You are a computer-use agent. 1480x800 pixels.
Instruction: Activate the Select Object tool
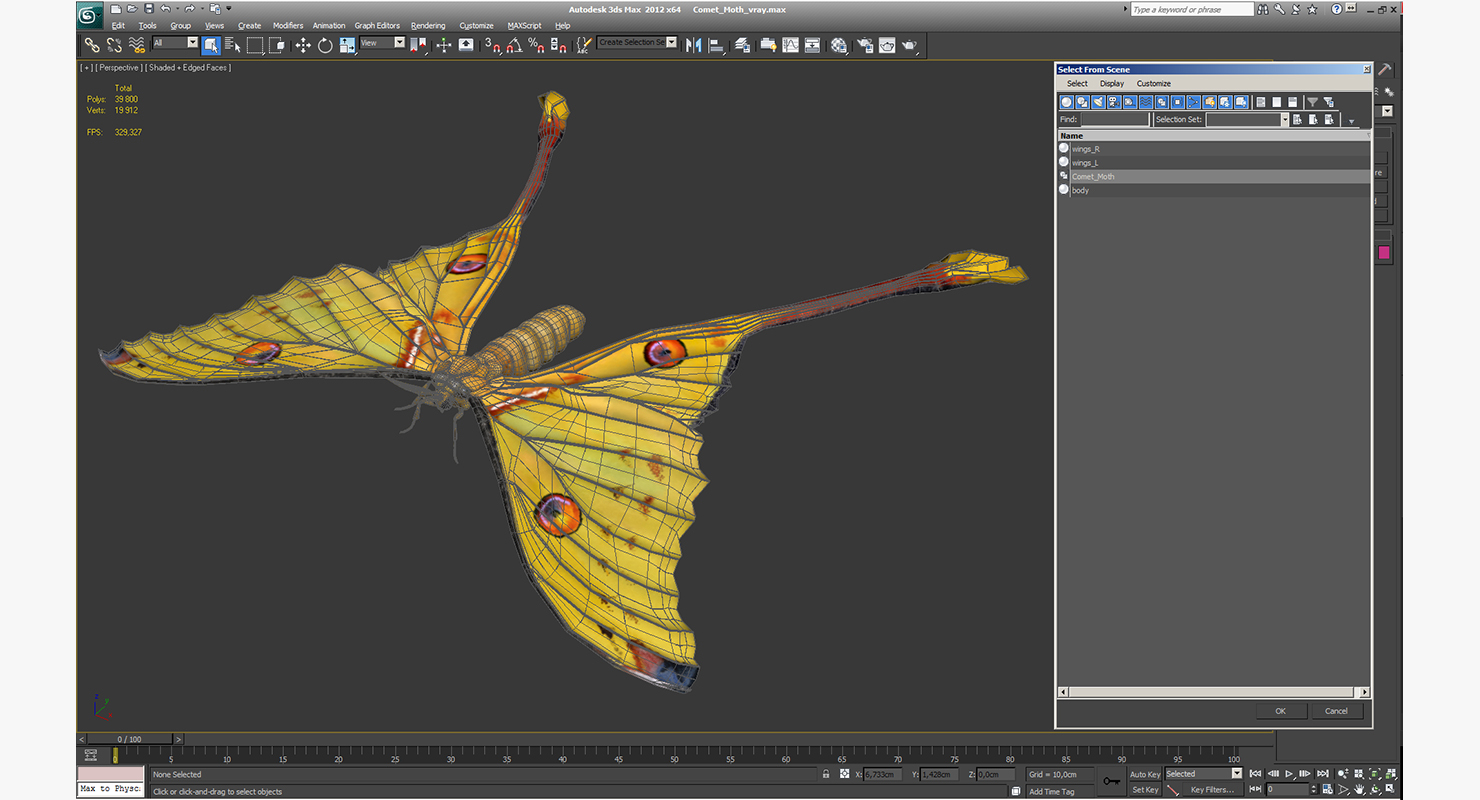(x=211, y=45)
